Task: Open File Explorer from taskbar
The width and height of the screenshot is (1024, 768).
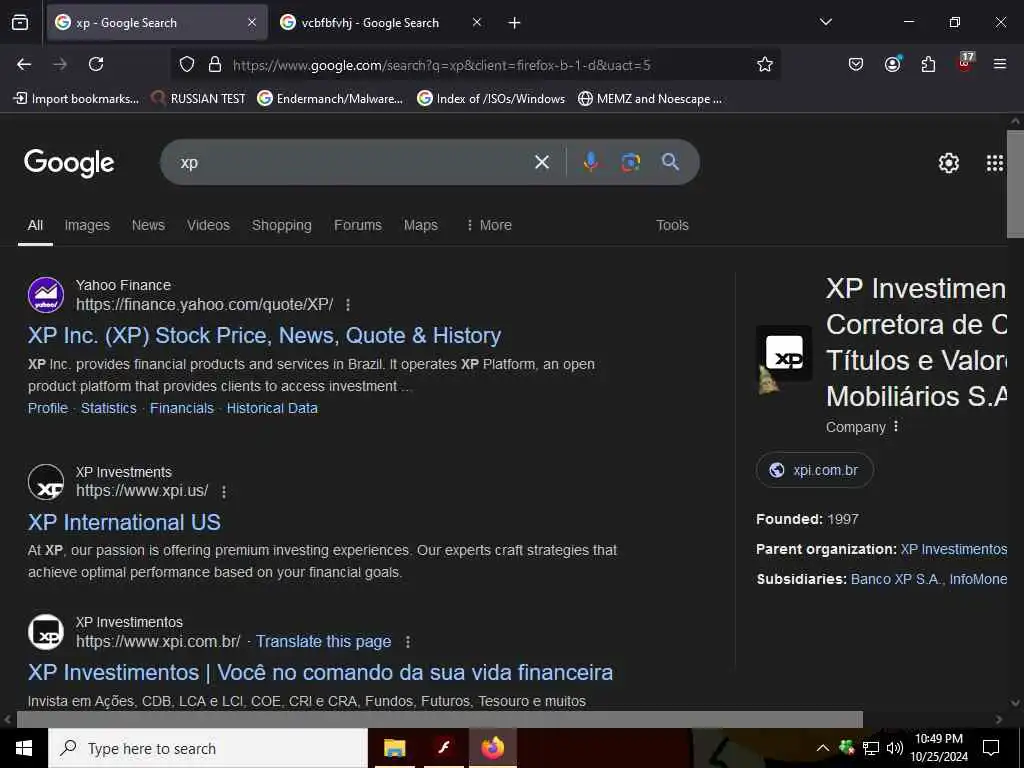Action: pyautogui.click(x=394, y=748)
